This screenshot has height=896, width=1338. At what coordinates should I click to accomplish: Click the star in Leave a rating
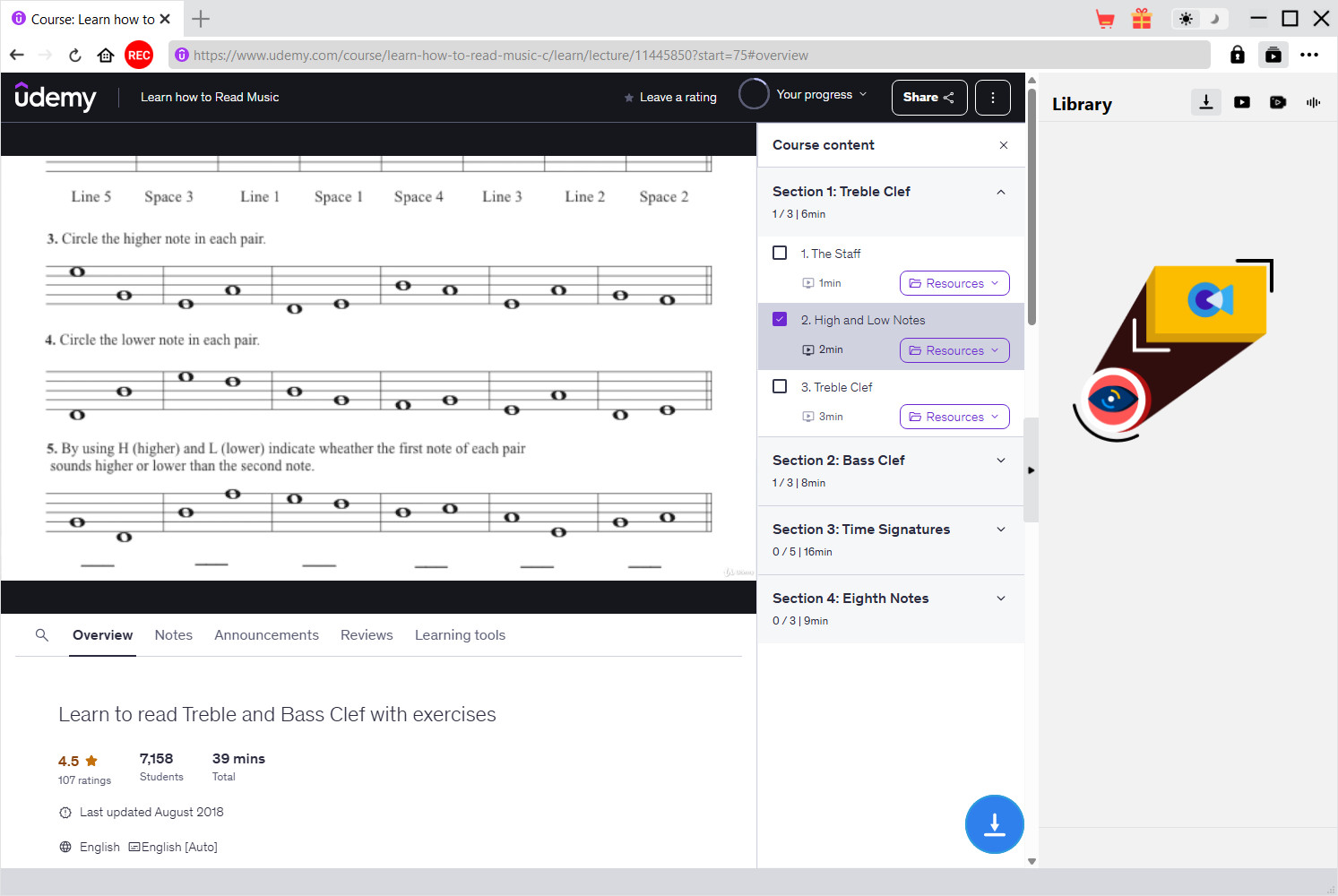tap(629, 98)
